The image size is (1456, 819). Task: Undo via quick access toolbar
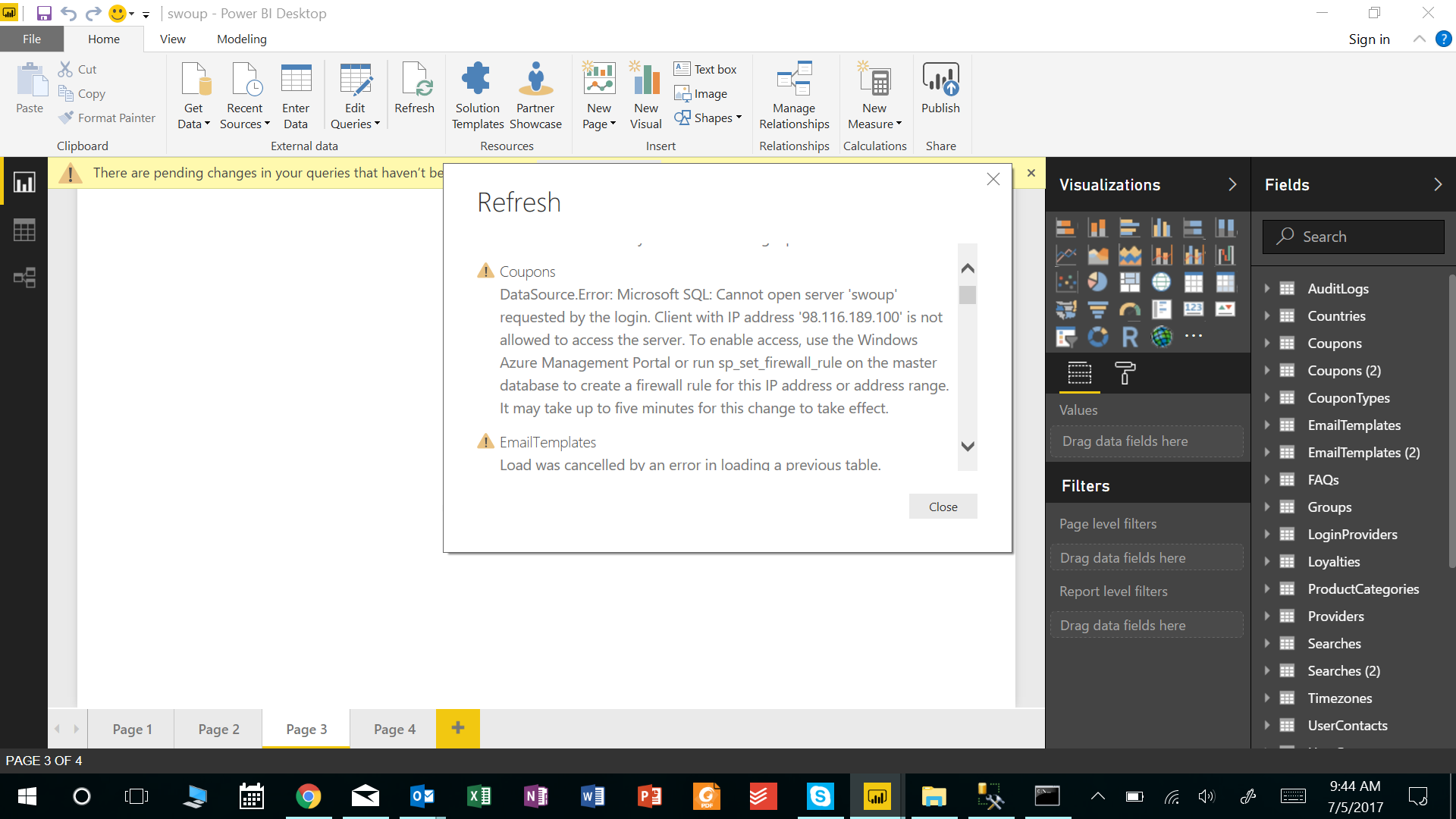coord(68,14)
